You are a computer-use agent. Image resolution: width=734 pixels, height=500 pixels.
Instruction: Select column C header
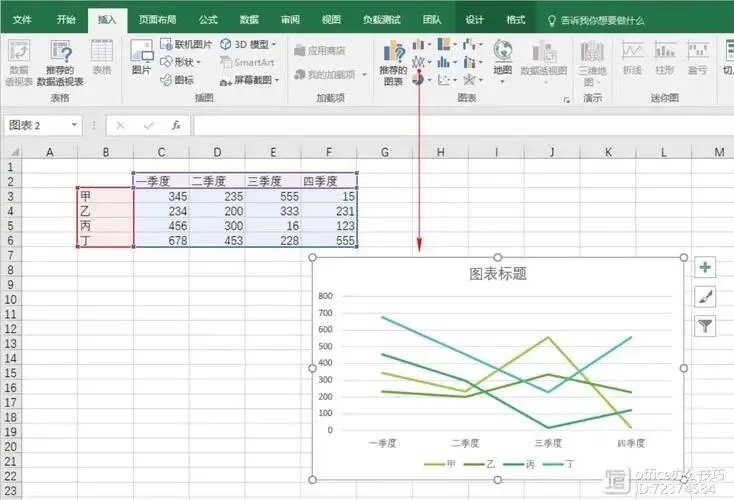click(x=161, y=152)
